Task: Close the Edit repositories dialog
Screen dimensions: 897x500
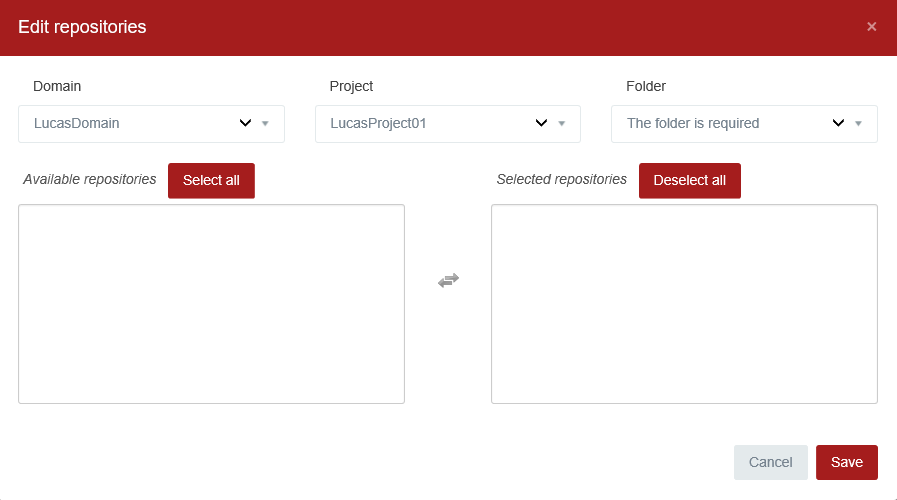Action: click(871, 27)
